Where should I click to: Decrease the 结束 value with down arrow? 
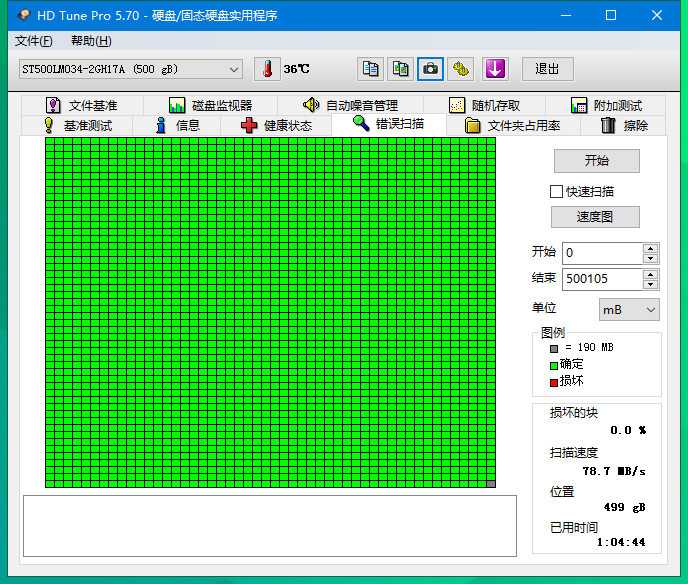(x=651, y=284)
